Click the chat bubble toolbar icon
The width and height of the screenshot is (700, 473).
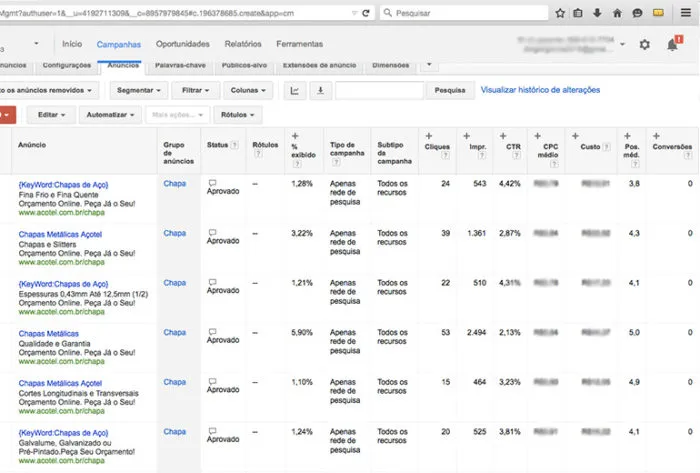pos(637,13)
